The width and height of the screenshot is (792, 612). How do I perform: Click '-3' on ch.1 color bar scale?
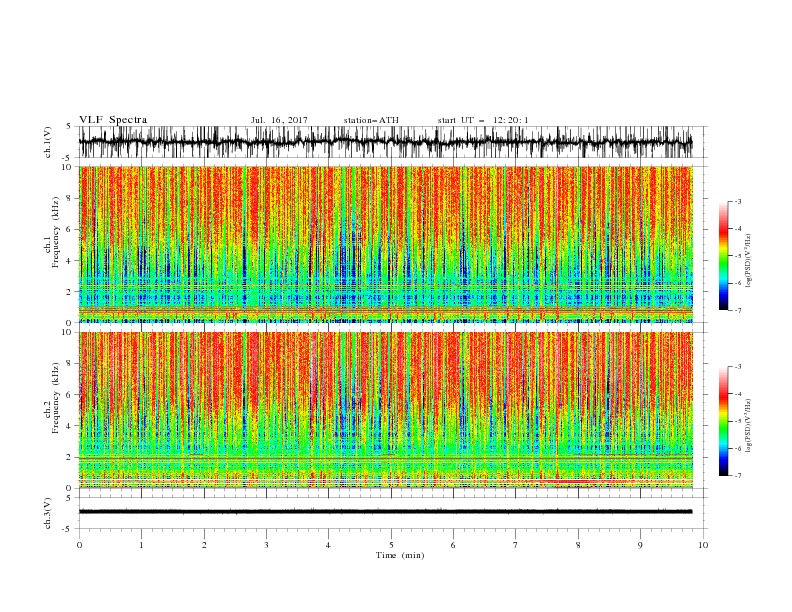pos(737,201)
